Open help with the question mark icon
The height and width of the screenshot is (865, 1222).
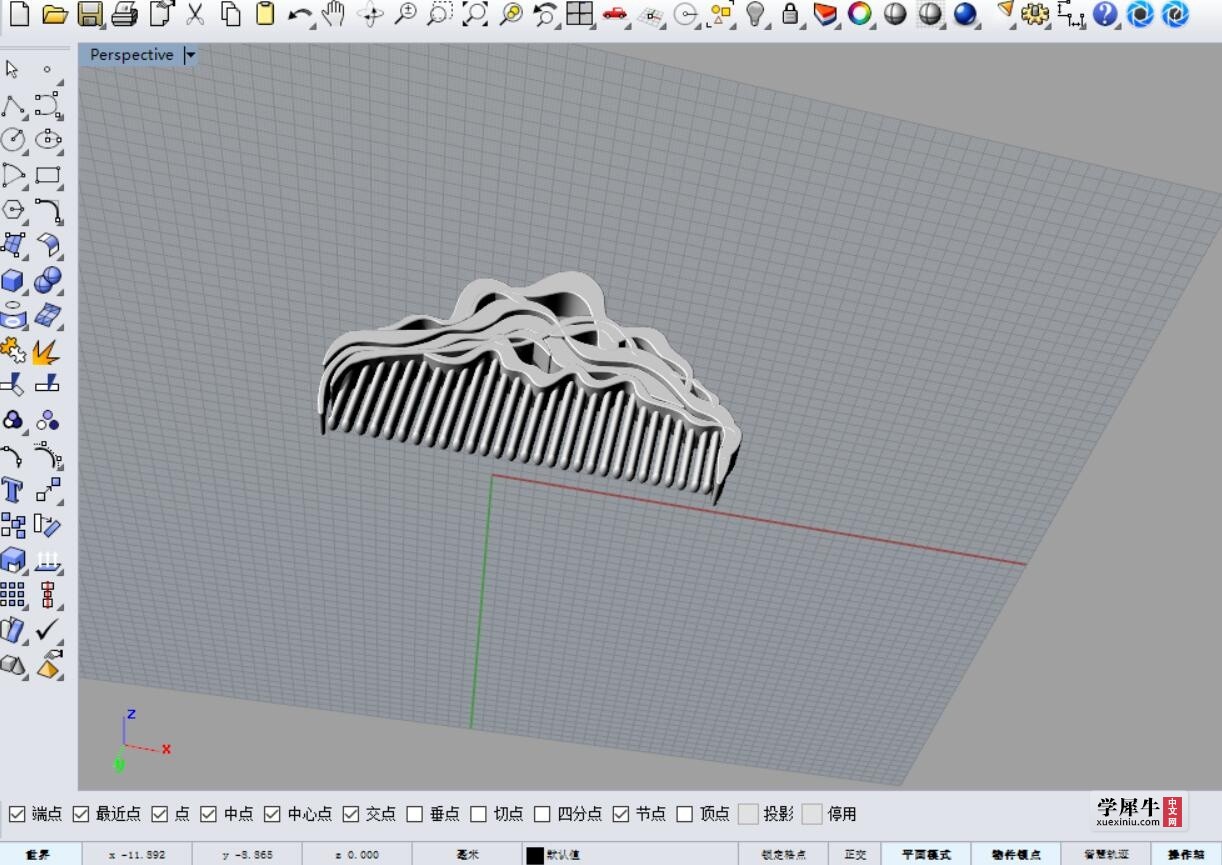(1104, 14)
